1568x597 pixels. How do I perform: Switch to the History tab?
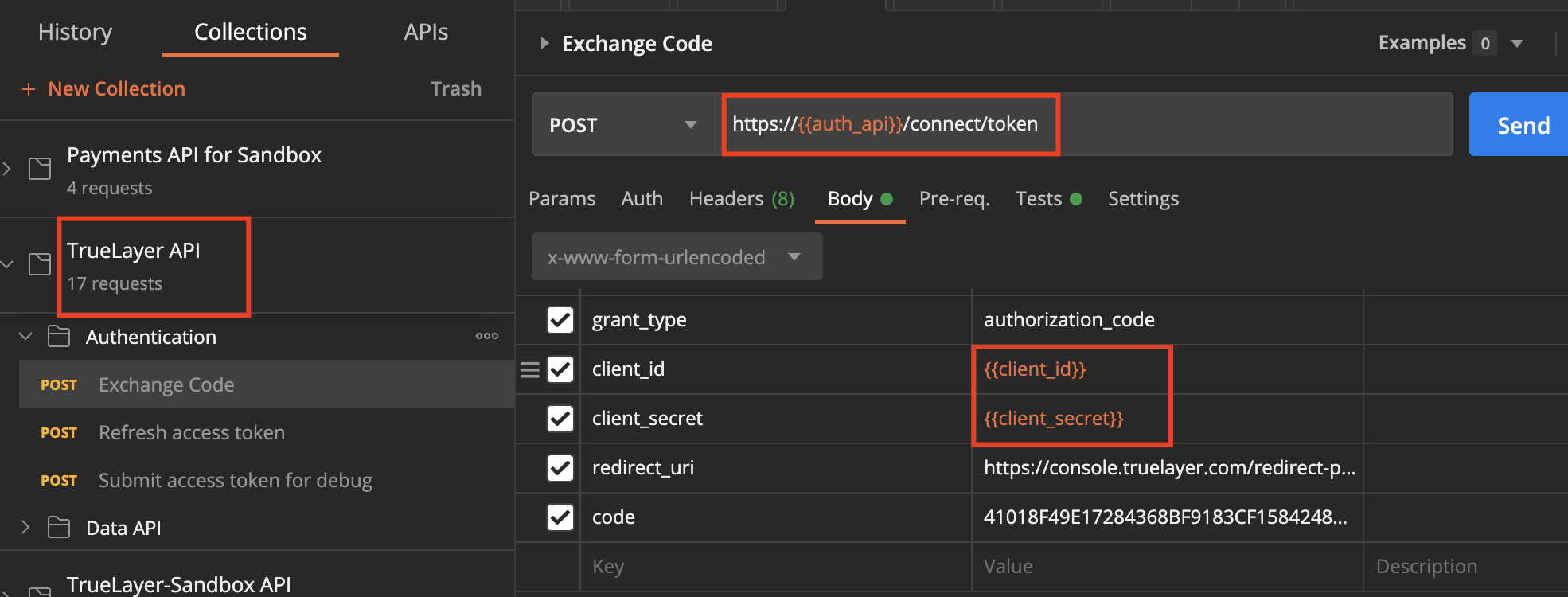(76, 32)
